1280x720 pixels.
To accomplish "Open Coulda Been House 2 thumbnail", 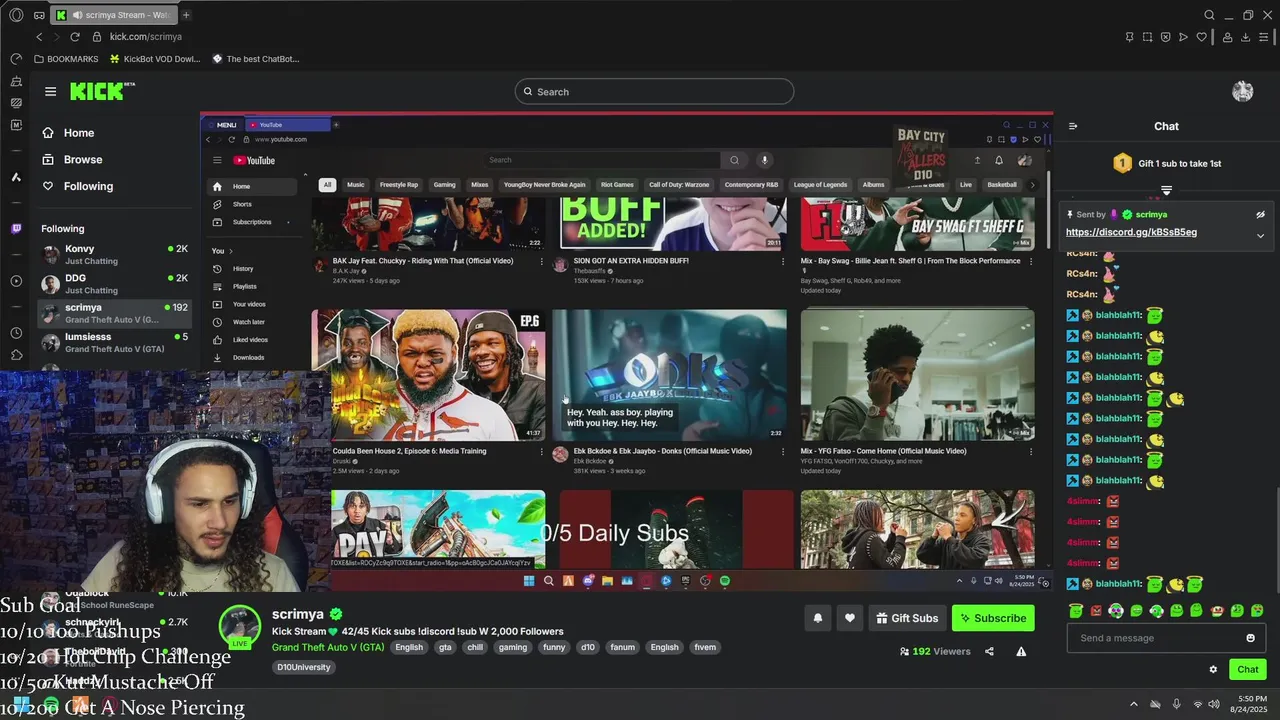I will pyautogui.click(x=428, y=375).
